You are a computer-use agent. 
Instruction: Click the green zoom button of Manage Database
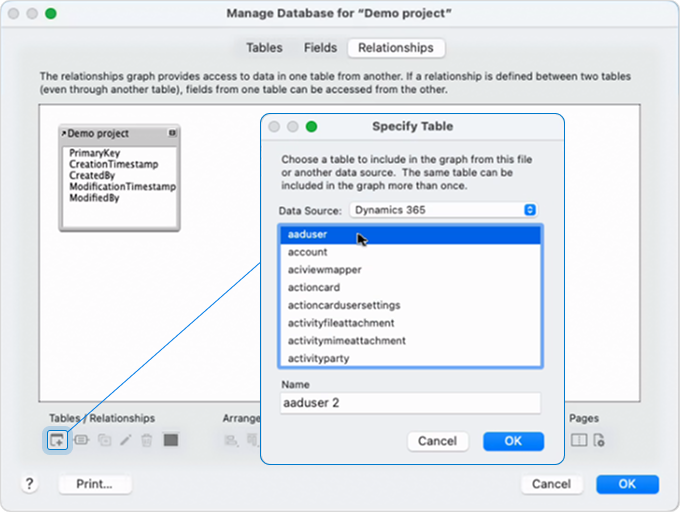point(51,13)
